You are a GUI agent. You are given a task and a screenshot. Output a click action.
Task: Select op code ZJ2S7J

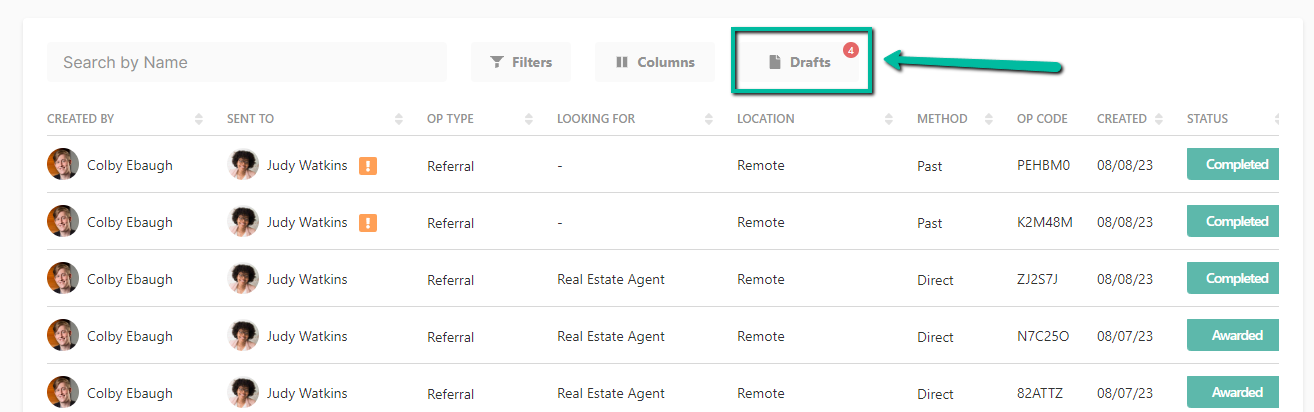click(1039, 279)
